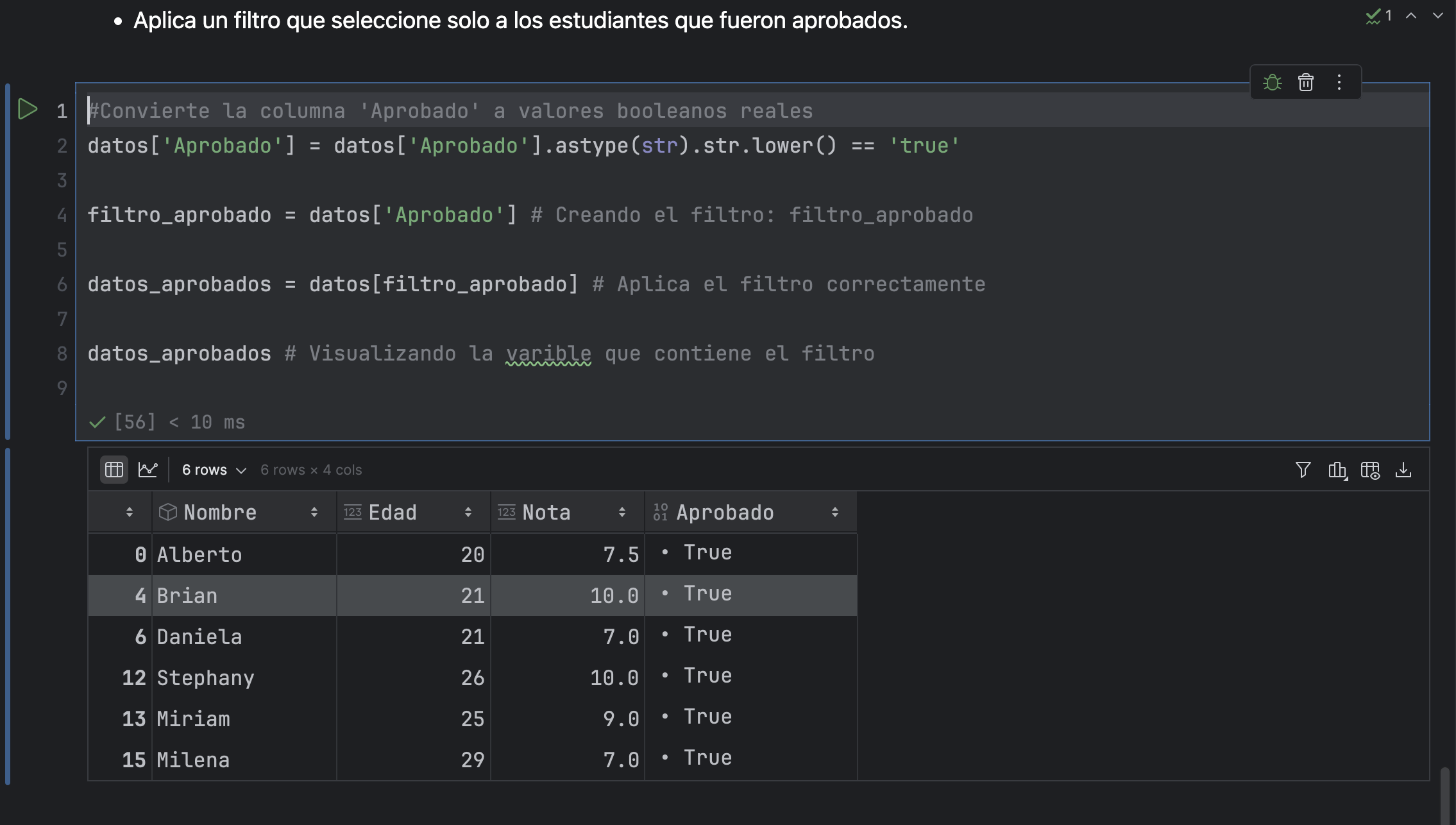The height and width of the screenshot is (825, 1456).
Task: Place cursor on code line 2 number
Action: (x=62, y=146)
